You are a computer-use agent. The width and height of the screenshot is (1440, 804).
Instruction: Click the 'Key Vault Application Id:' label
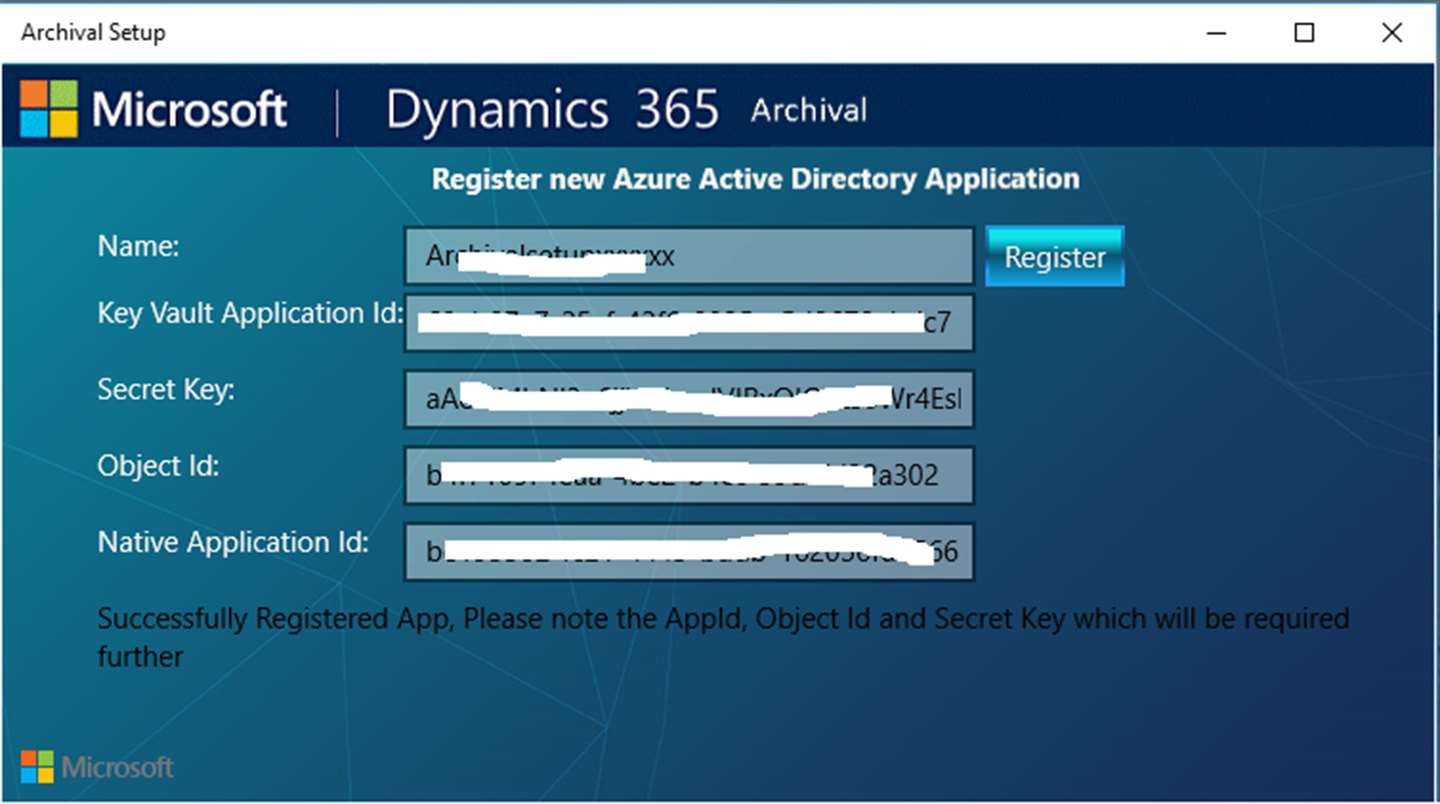click(x=250, y=314)
